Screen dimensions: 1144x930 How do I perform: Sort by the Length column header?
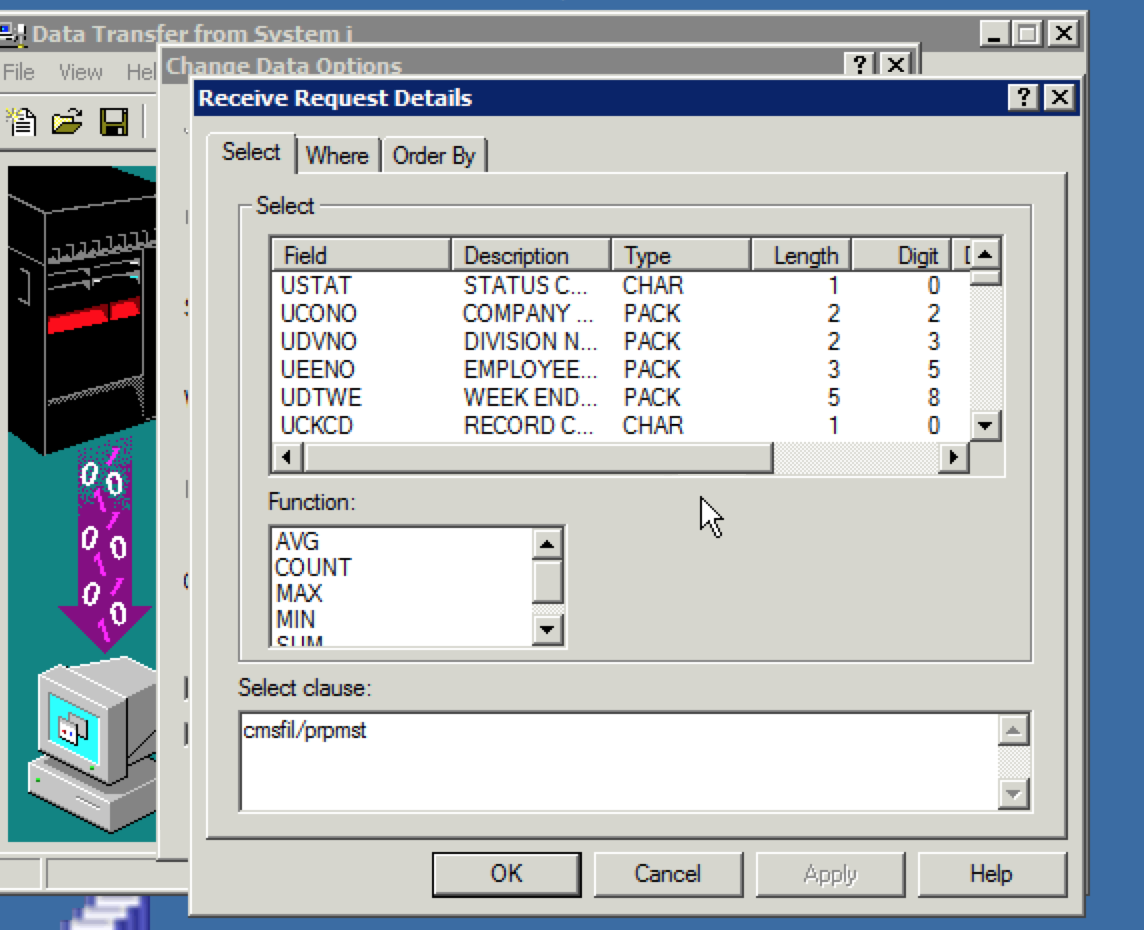[x=804, y=256]
